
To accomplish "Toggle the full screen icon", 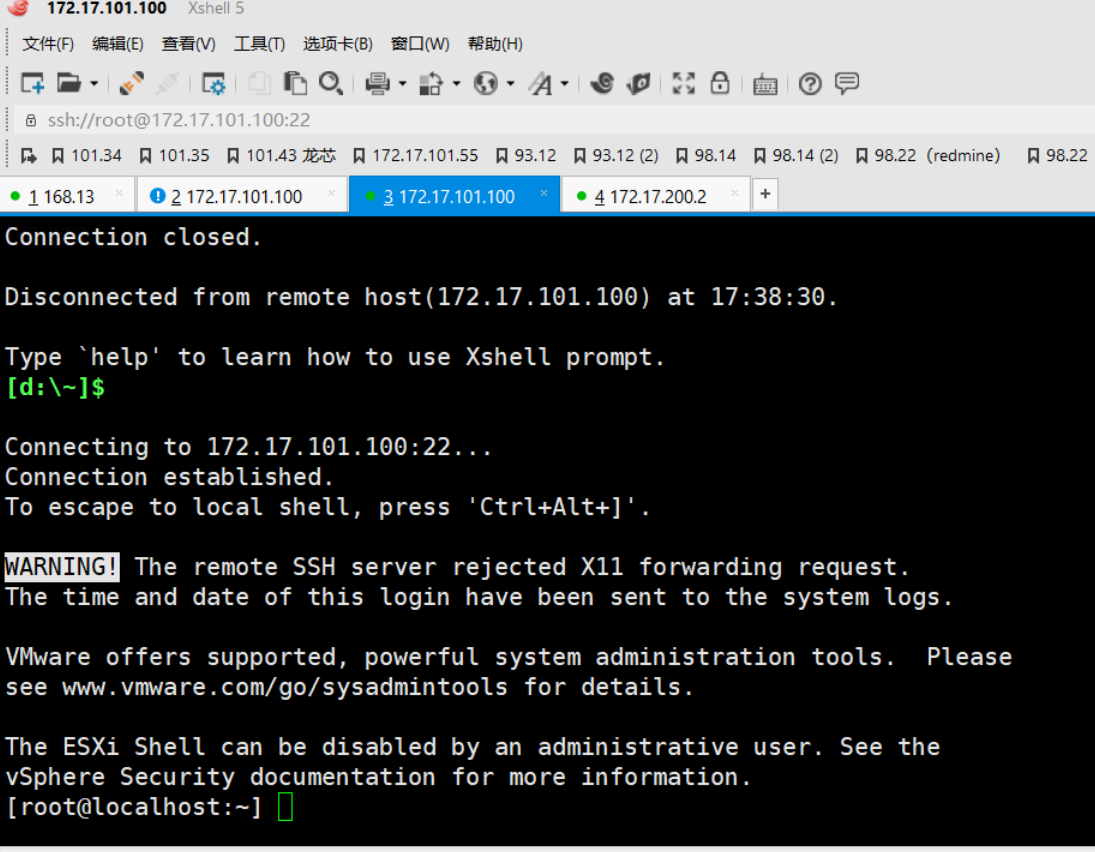I will [684, 84].
